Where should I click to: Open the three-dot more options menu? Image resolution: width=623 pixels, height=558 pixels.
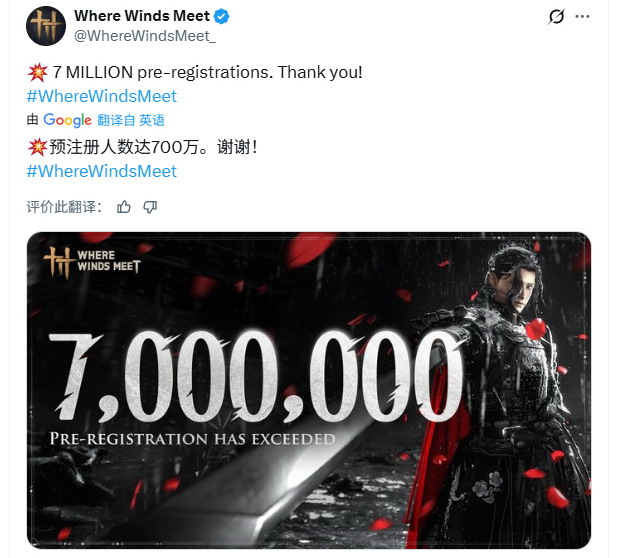(582, 17)
